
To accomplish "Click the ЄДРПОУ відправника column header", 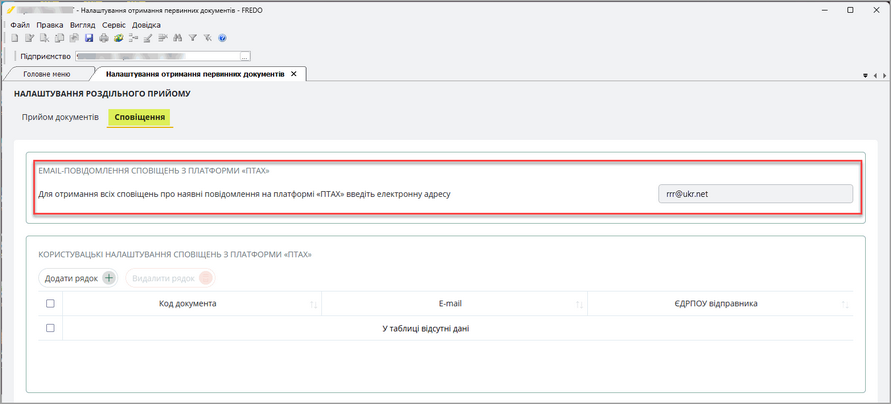I will (721, 303).
